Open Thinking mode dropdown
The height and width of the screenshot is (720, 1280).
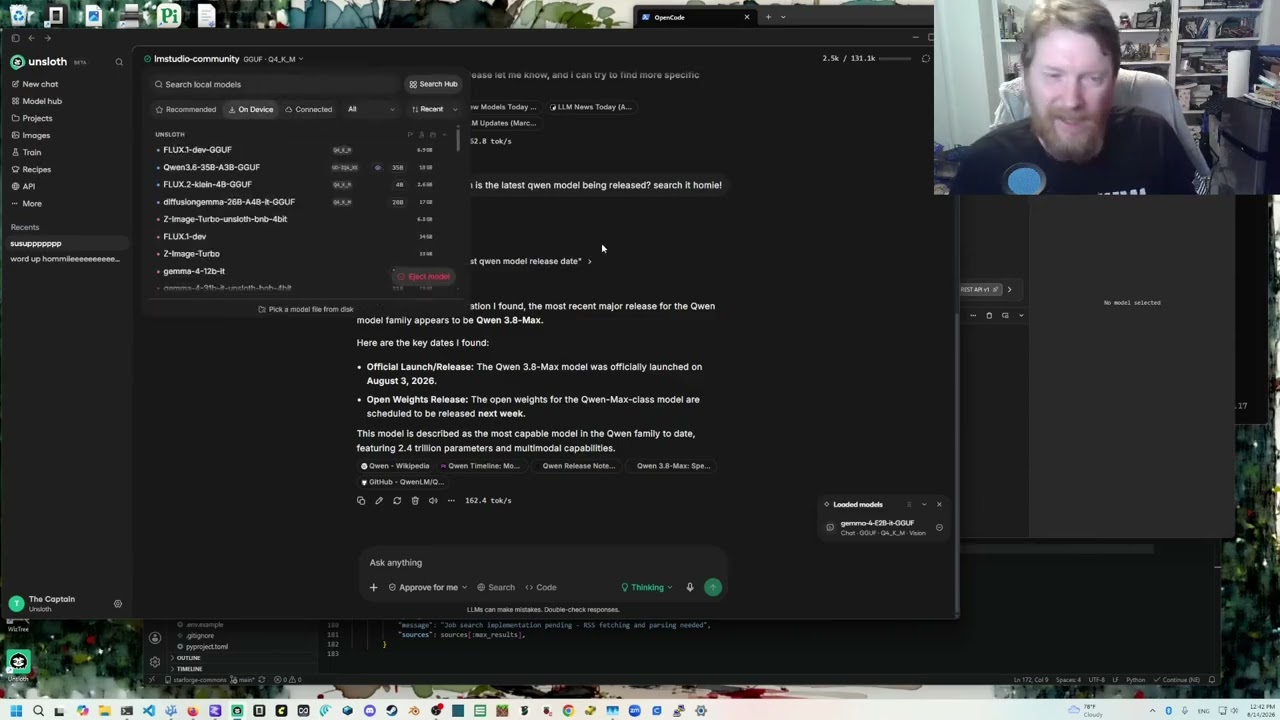[646, 588]
